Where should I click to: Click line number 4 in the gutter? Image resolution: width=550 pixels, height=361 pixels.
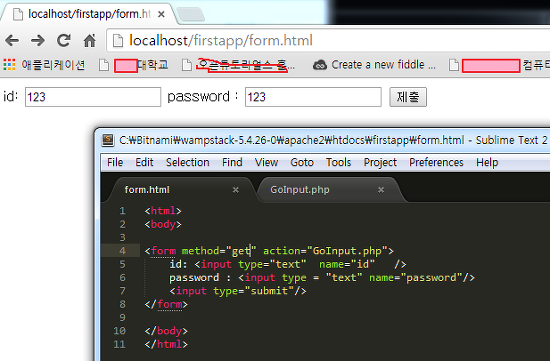(x=122, y=251)
